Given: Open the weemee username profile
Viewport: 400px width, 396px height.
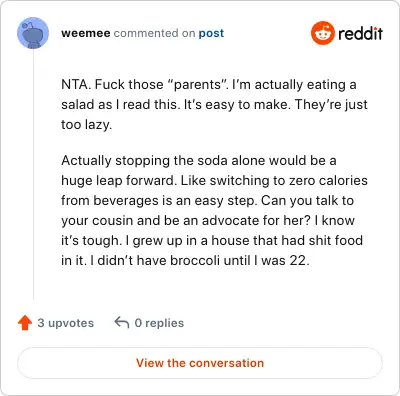Looking at the screenshot, I should coord(86,33).
